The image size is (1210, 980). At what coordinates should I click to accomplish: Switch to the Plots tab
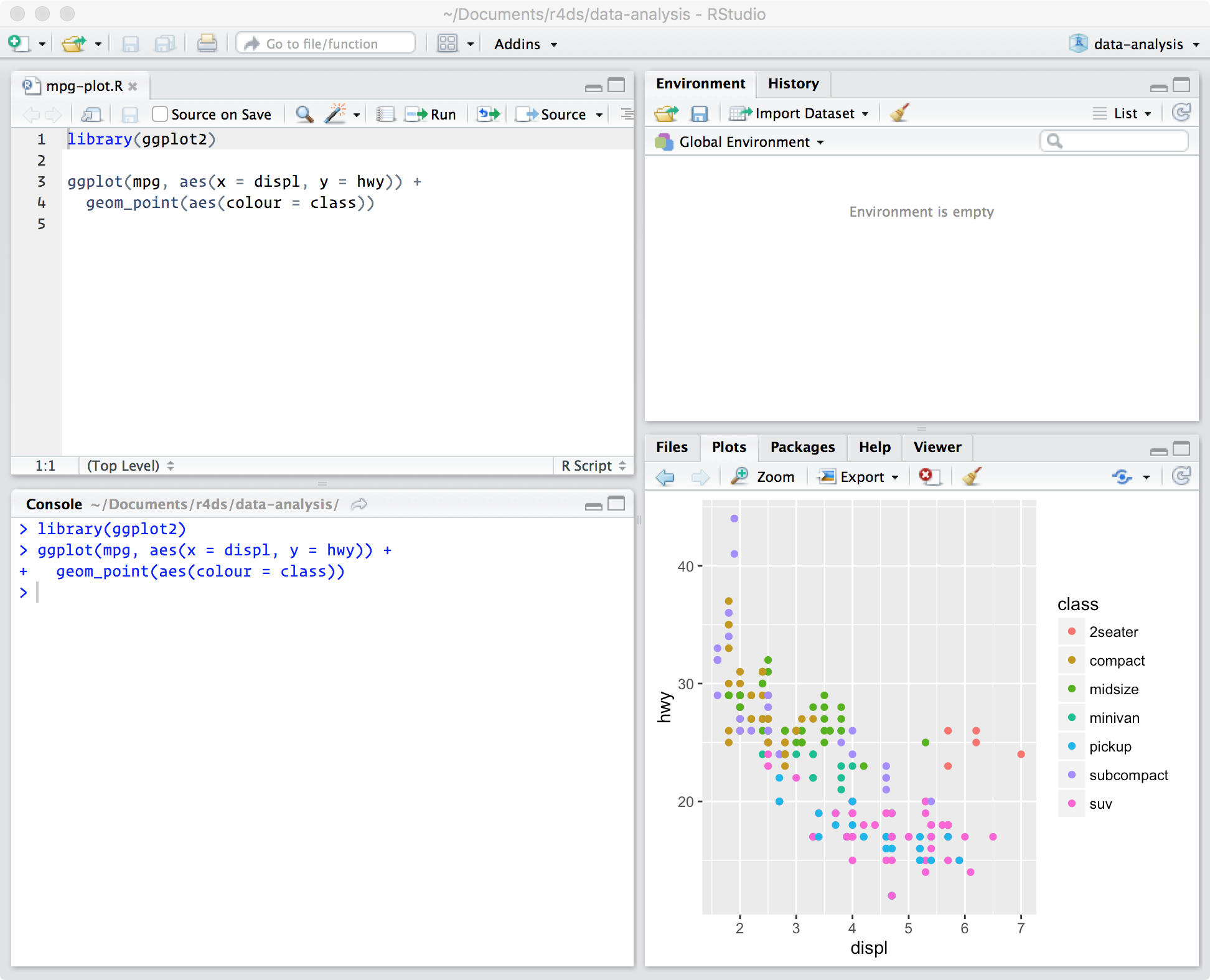729,447
